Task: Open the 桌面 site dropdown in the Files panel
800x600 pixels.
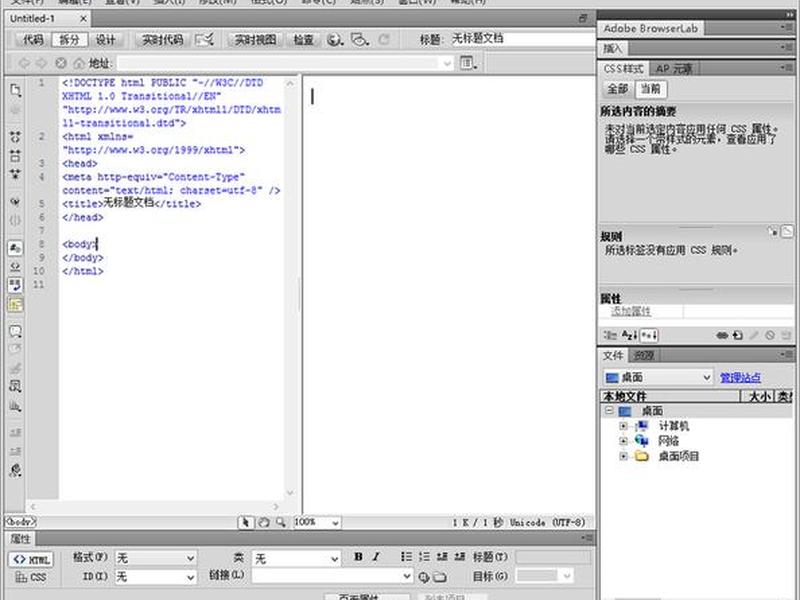Action: pyautogui.click(x=658, y=377)
